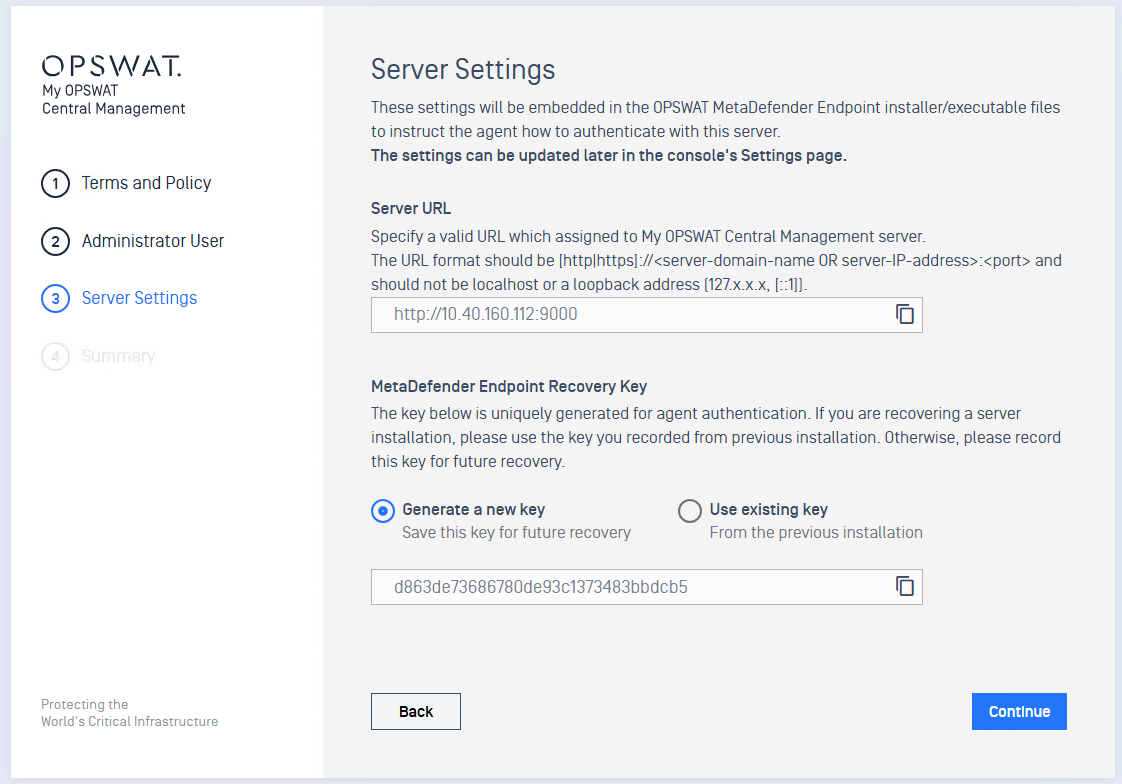The image size is (1122, 784).
Task: Click the Server URL section label
Action: [x=411, y=208]
